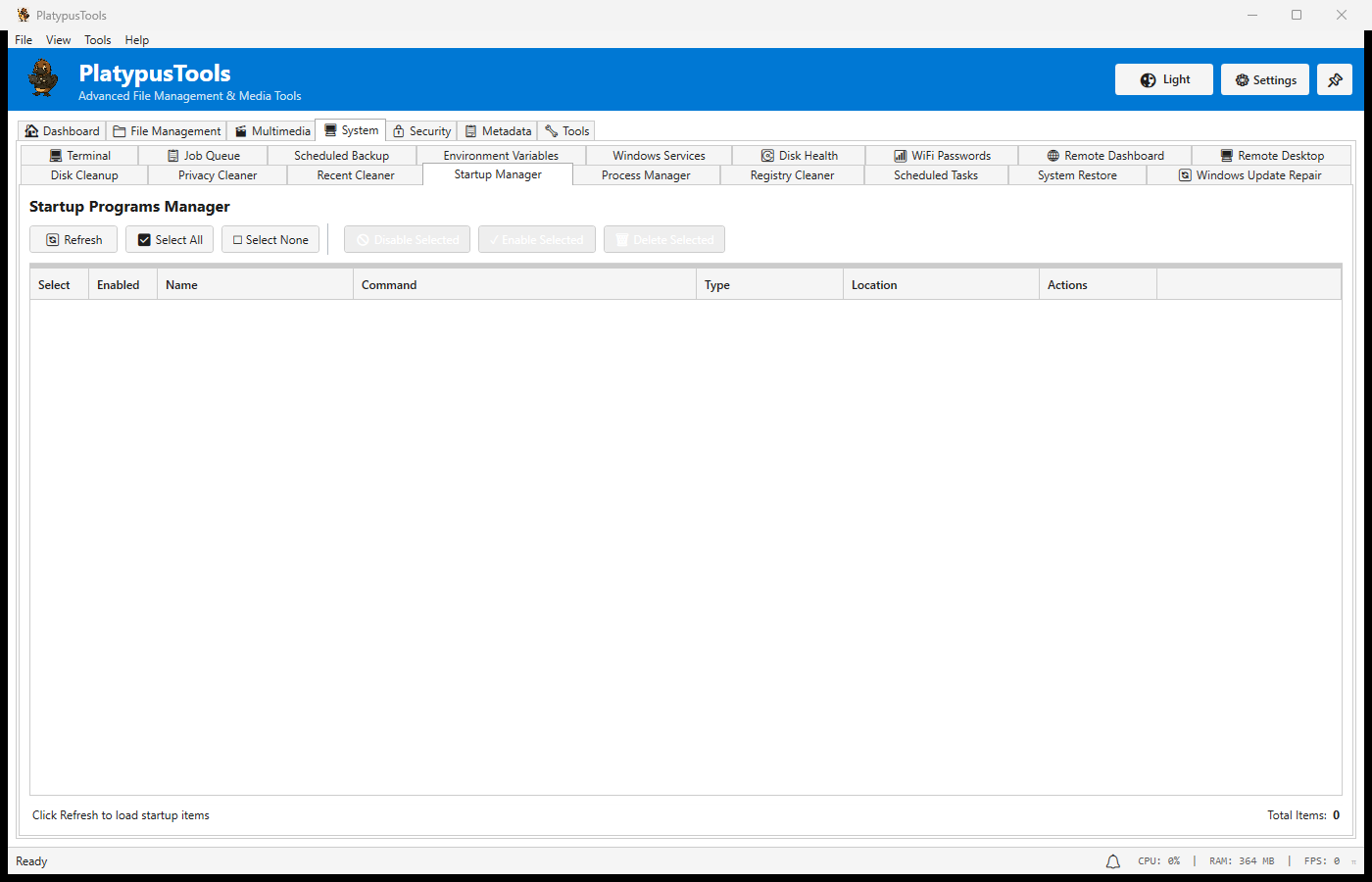The image size is (1372, 882).
Task: Switch to the Terminal tab
Action: coord(79,156)
